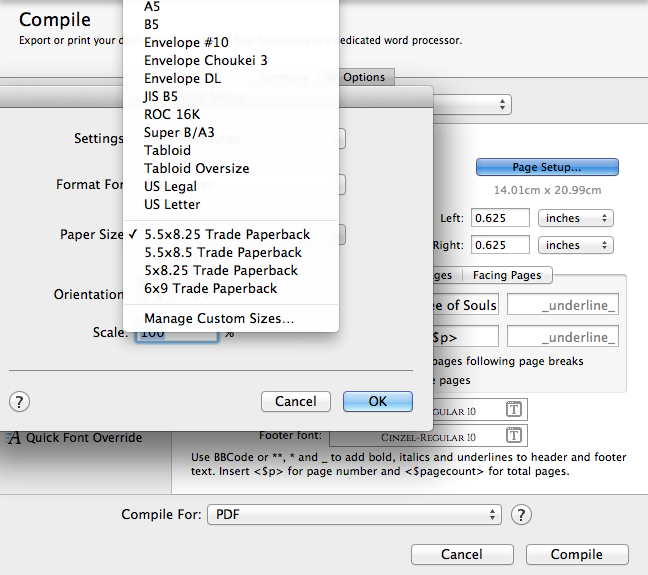Switch to Facing Pages tab
Screen dimensions: 648x575
pos(507,275)
